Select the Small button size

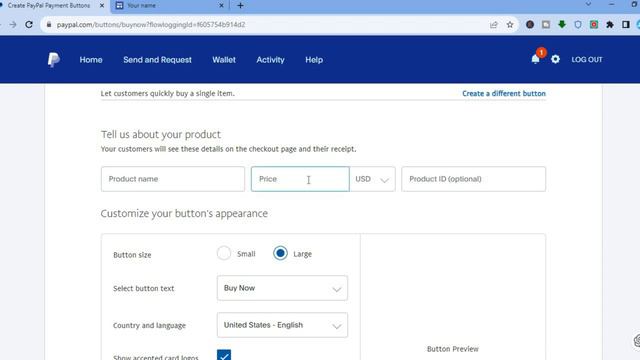(224, 253)
